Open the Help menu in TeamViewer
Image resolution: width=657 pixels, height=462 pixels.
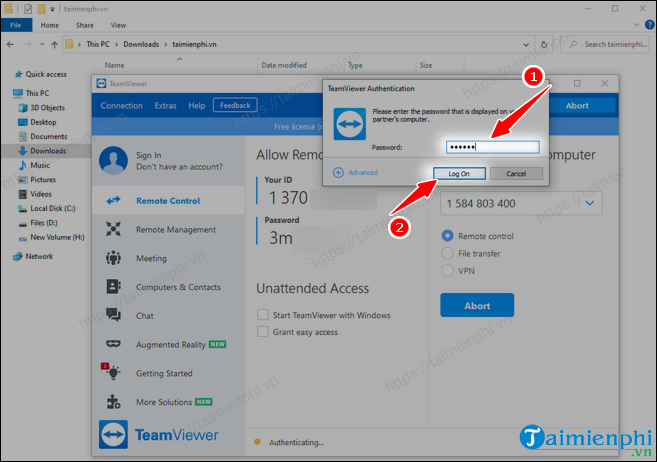(x=197, y=106)
